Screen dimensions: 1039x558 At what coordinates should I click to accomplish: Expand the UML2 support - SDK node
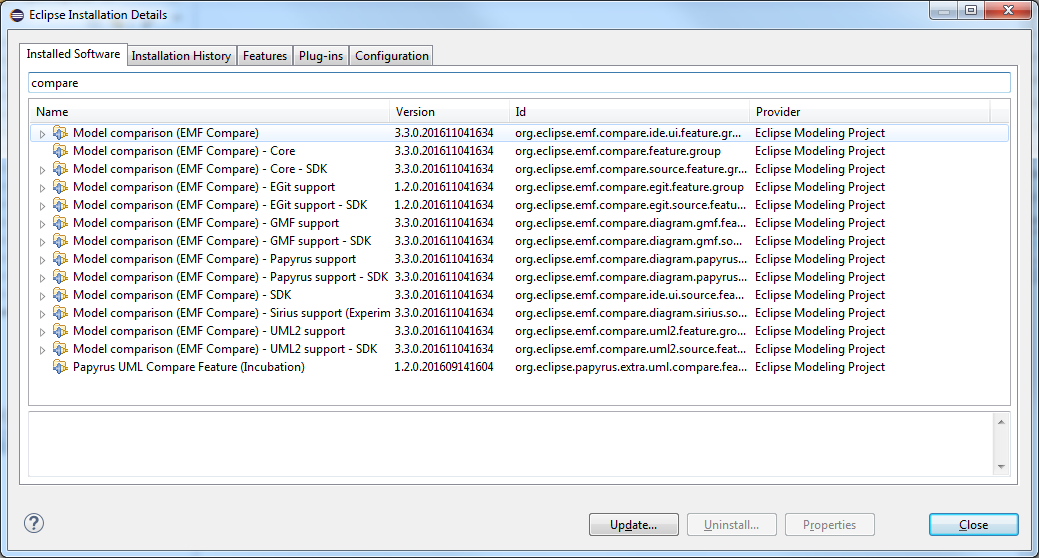tap(42, 350)
